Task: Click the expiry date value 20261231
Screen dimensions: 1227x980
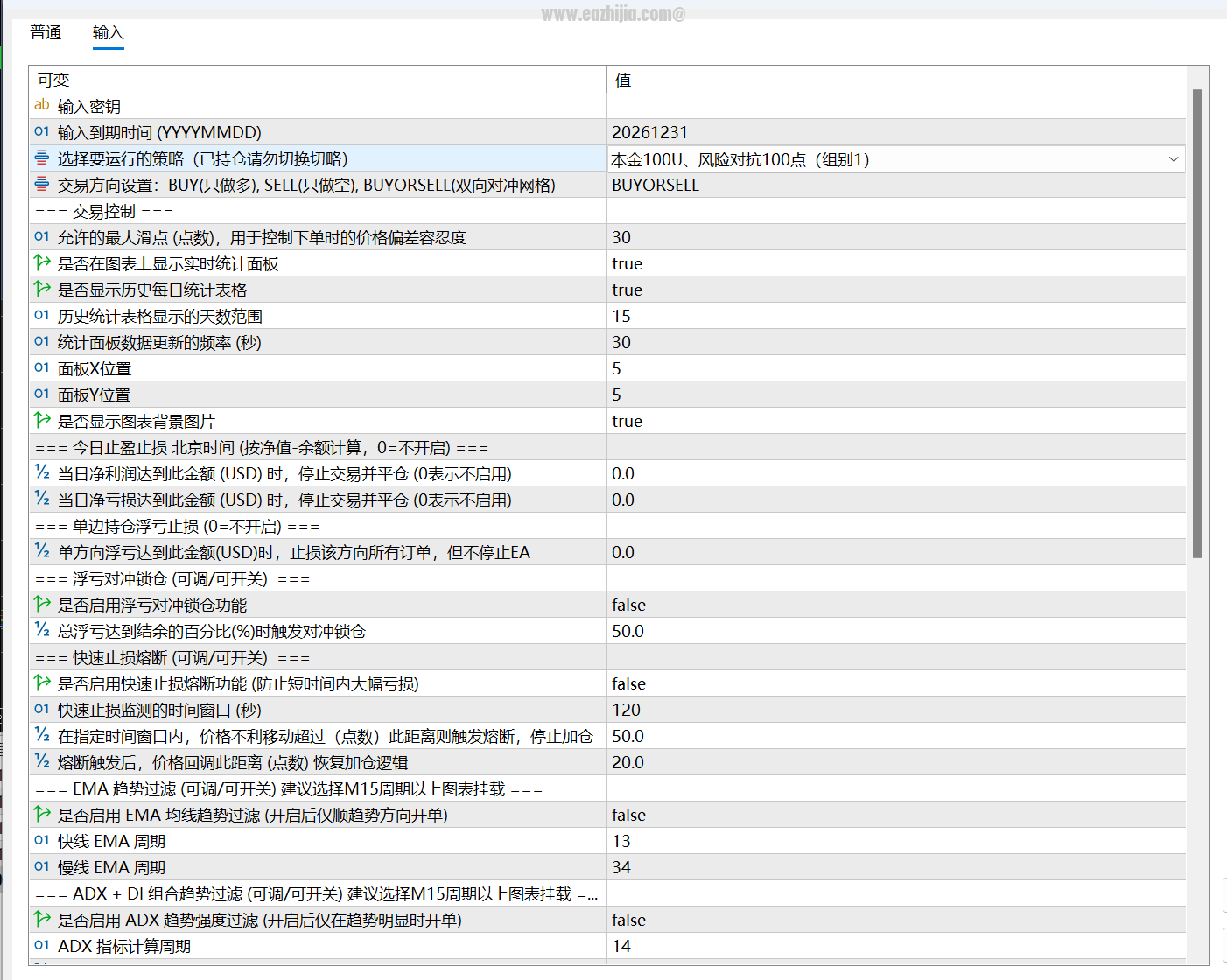Action: tap(896, 132)
